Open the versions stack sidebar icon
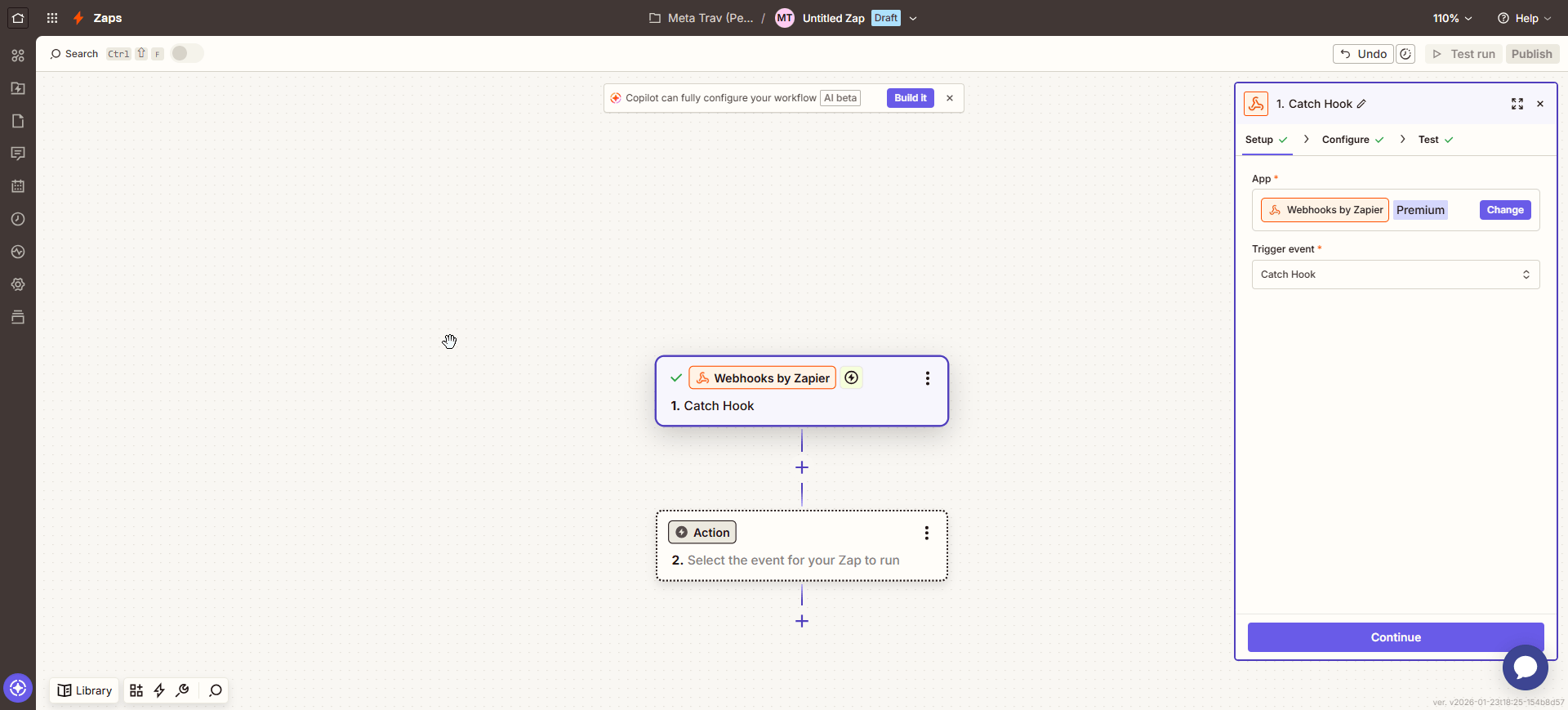Image resolution: width=1568 pixels, height=710 pixels. tap(18, 317)
